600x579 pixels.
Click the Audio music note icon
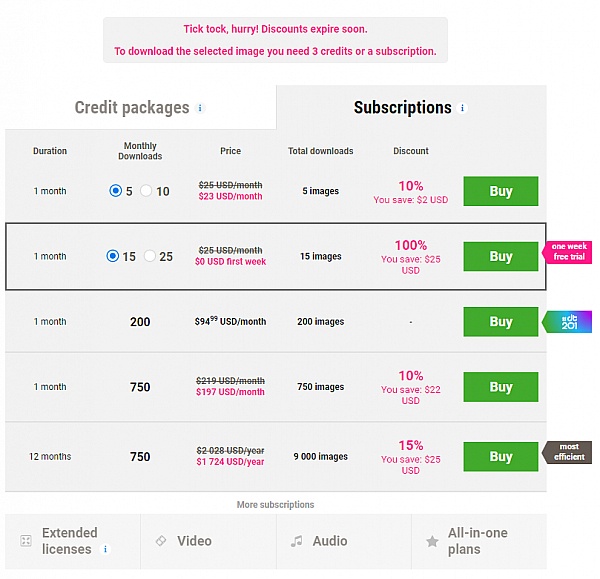click(x=296, y=541)
